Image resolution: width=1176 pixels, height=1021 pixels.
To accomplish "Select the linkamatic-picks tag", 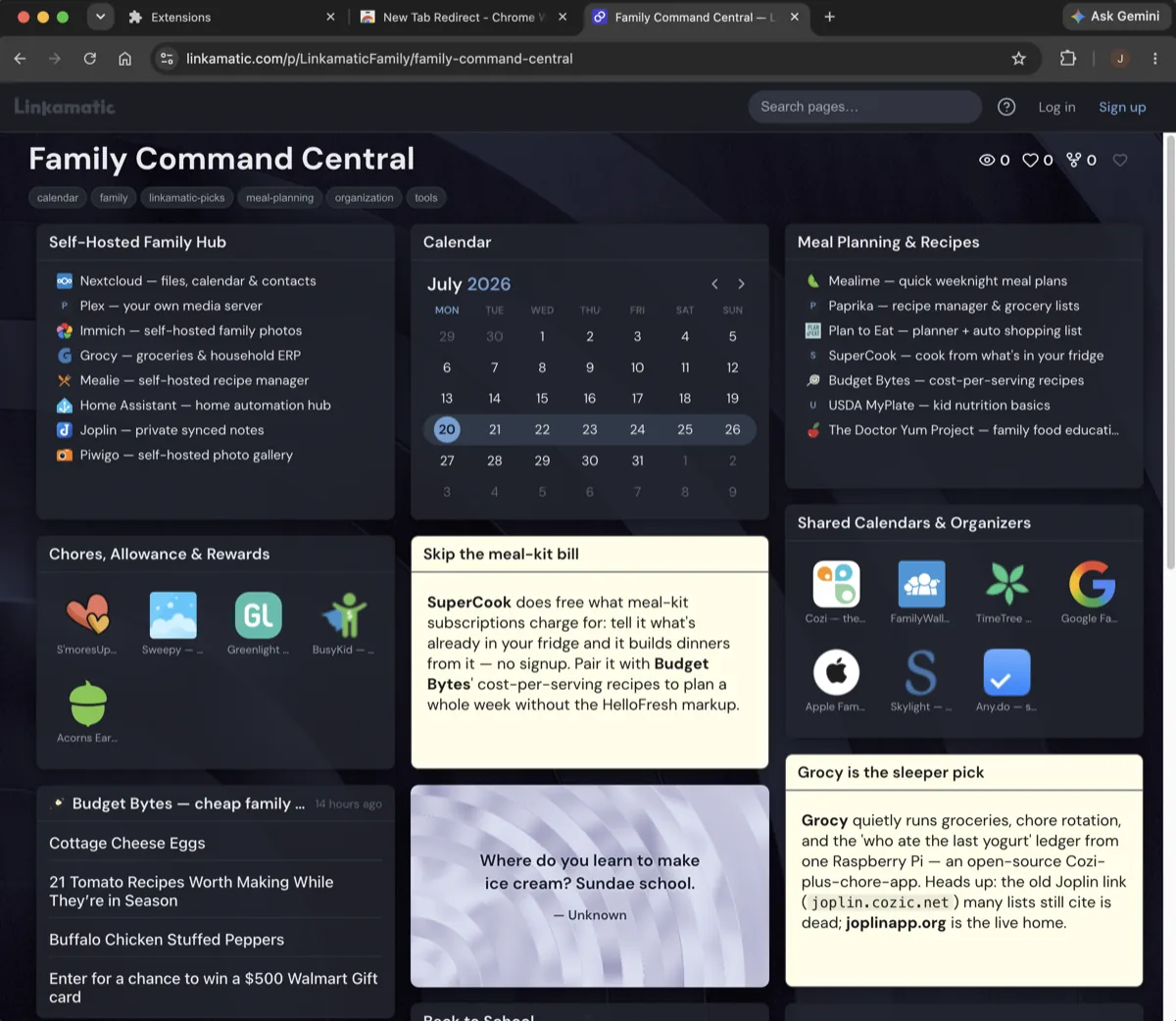I will (x=186, y=198).
